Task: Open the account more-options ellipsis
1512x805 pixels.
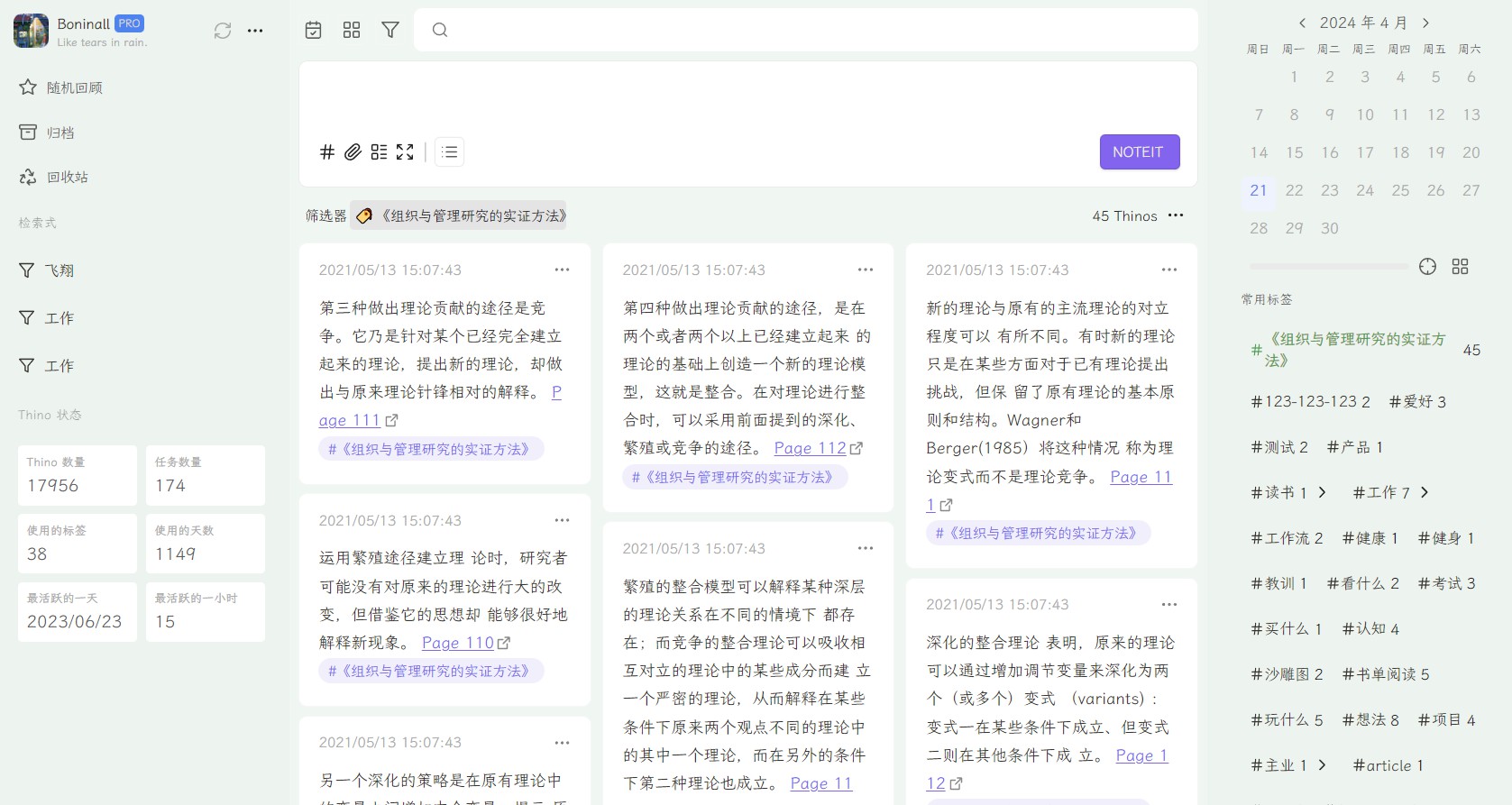Action: [255, 31]
